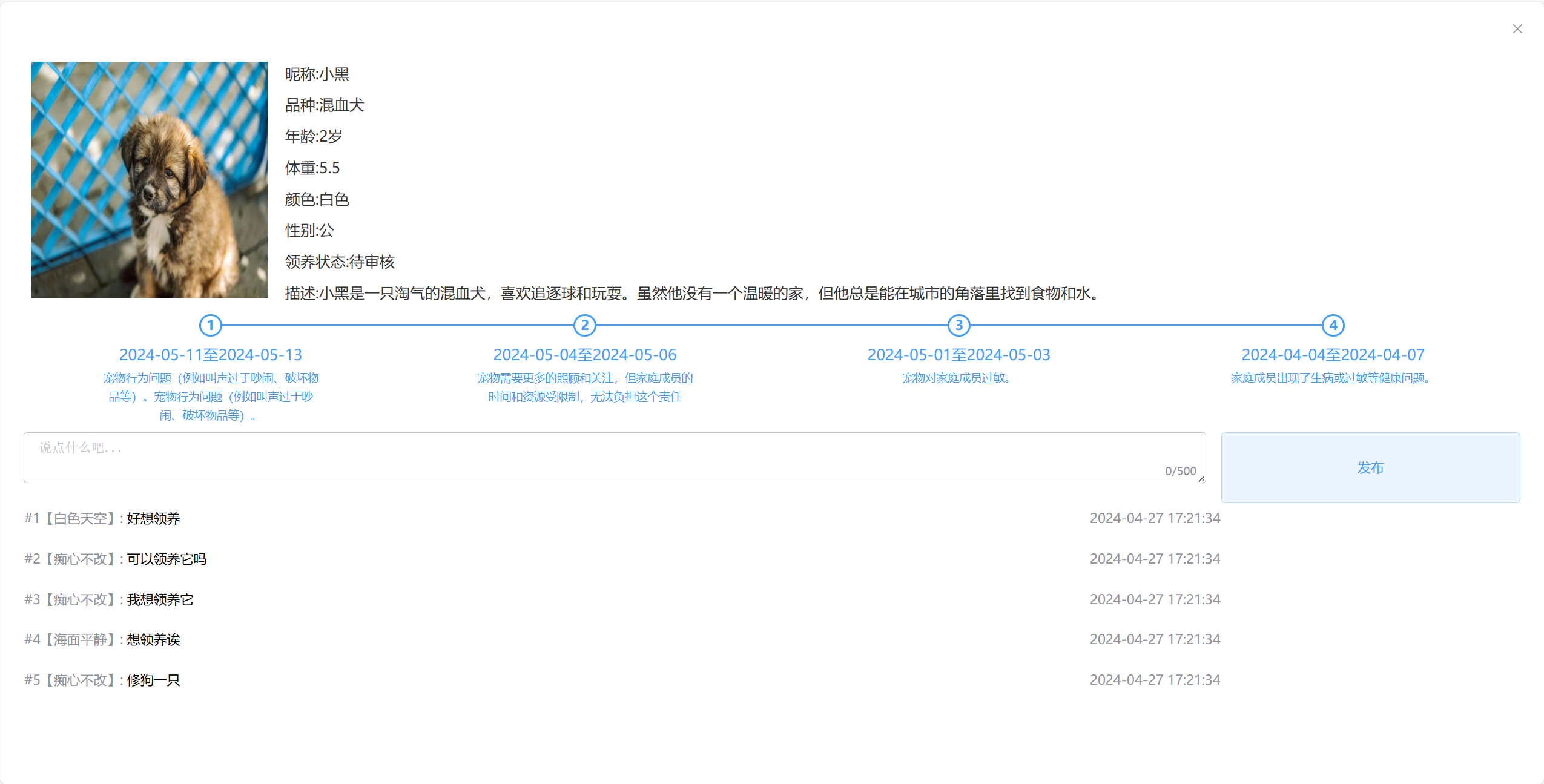The height and width of the screenshot is (784, 1544).
Task: Click step 3 circle in the timeline
Action: (959, 326)
